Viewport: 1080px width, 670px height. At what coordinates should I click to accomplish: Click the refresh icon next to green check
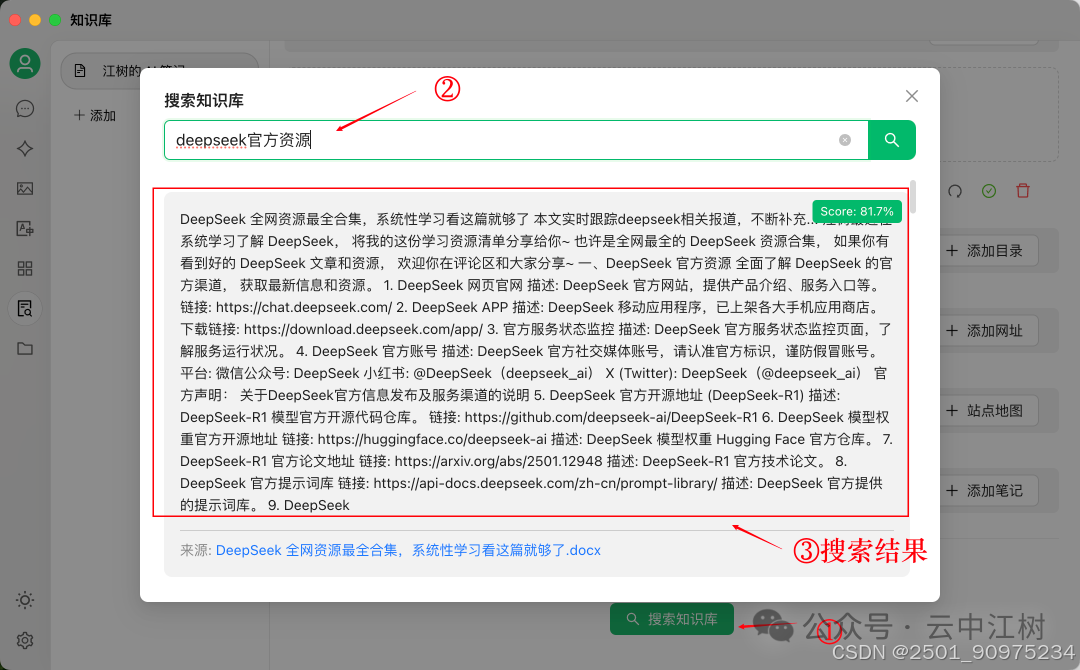tap(955, 191)
